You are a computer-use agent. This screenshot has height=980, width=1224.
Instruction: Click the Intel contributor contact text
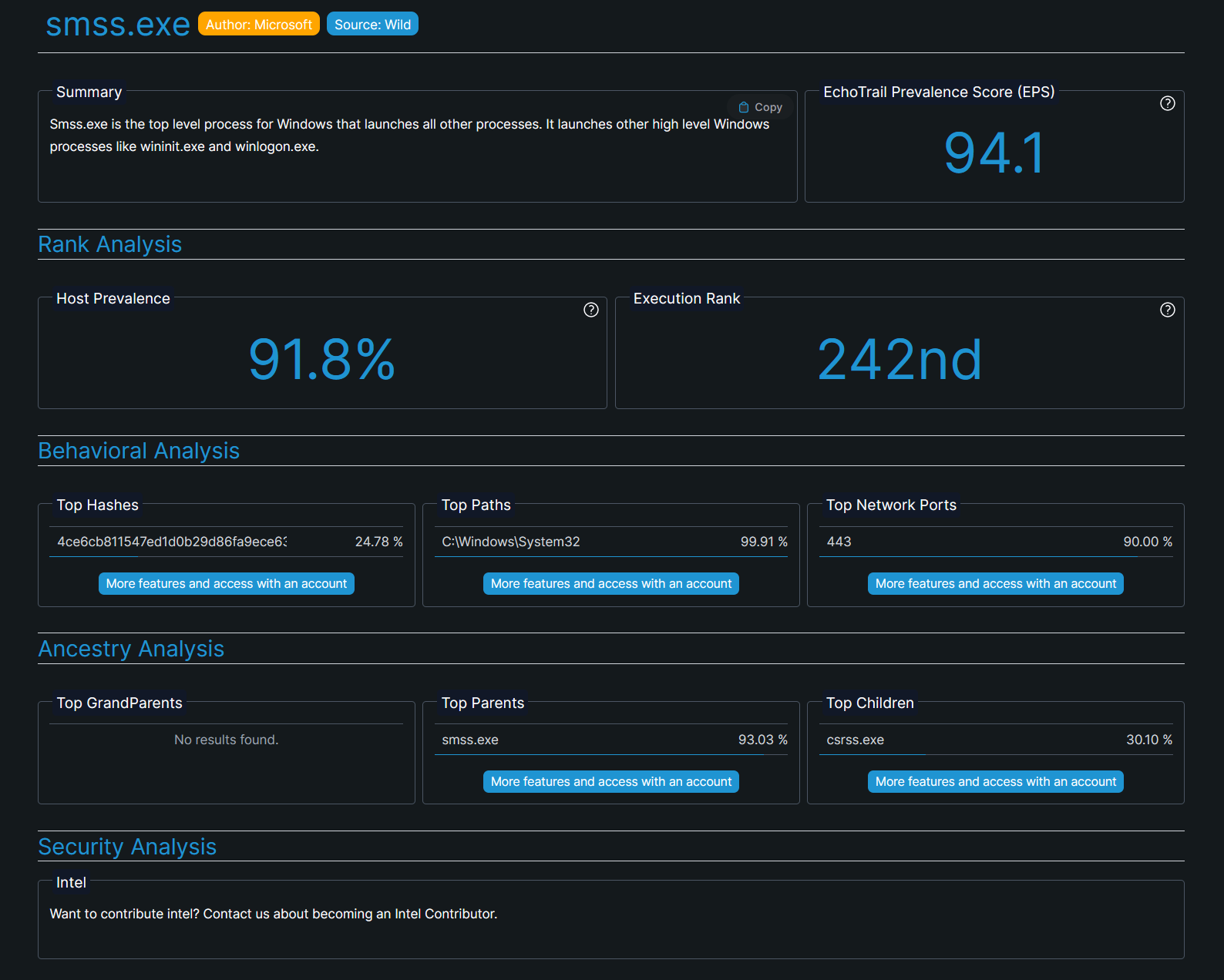coord(274,914)
